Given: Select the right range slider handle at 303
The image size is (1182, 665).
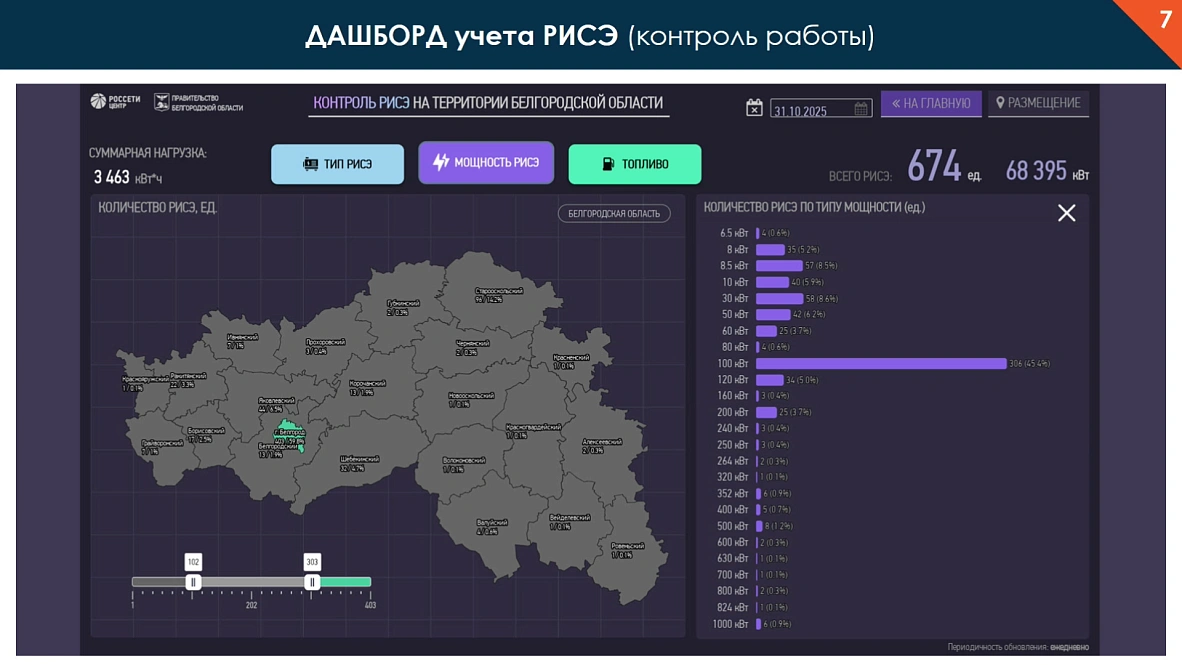Looking at the screenshot, I should click(x=312, y=582).
